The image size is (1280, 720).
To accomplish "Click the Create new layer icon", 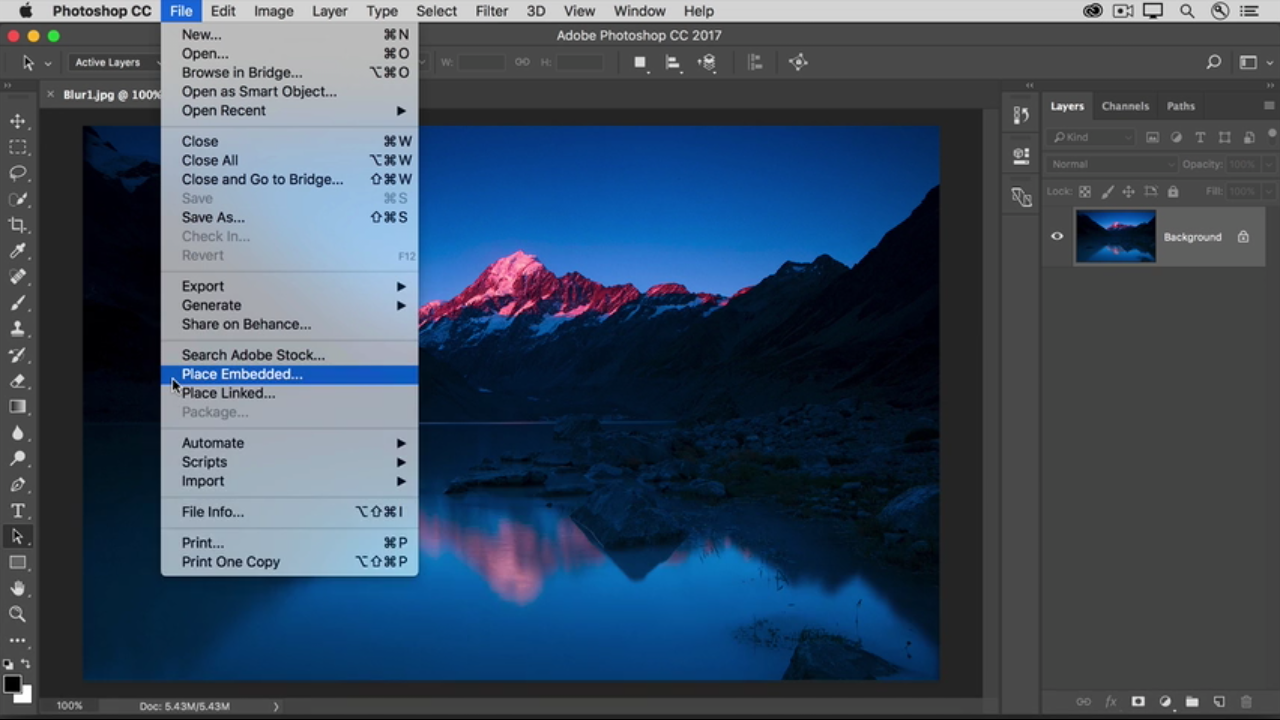I will (x=1219, y=702).
